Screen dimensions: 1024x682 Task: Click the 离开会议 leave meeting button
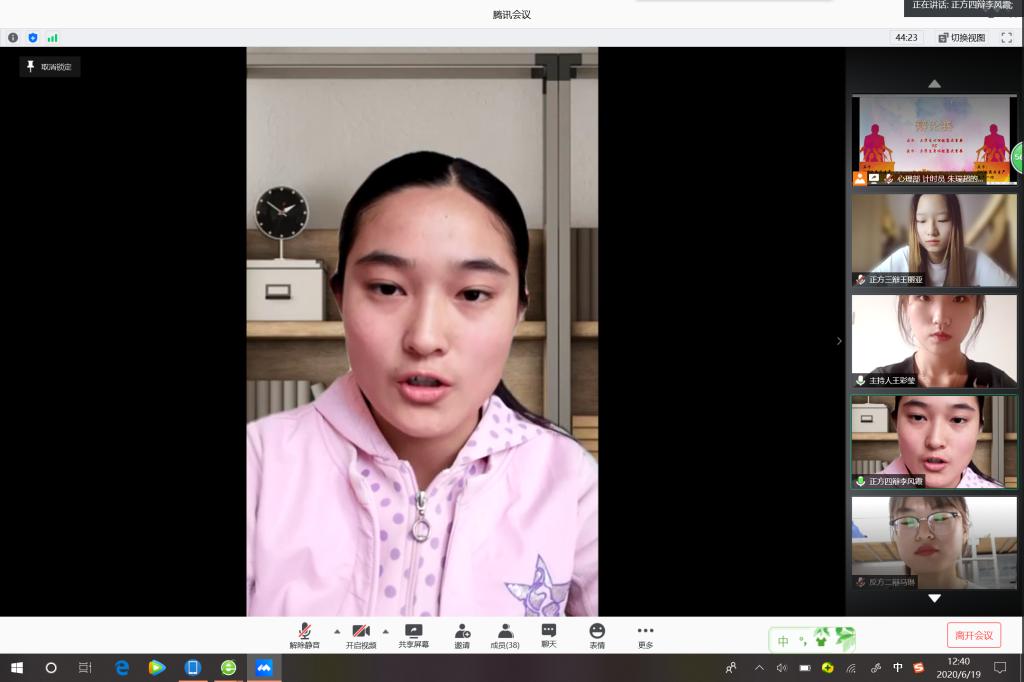click(x=973, y=635)
